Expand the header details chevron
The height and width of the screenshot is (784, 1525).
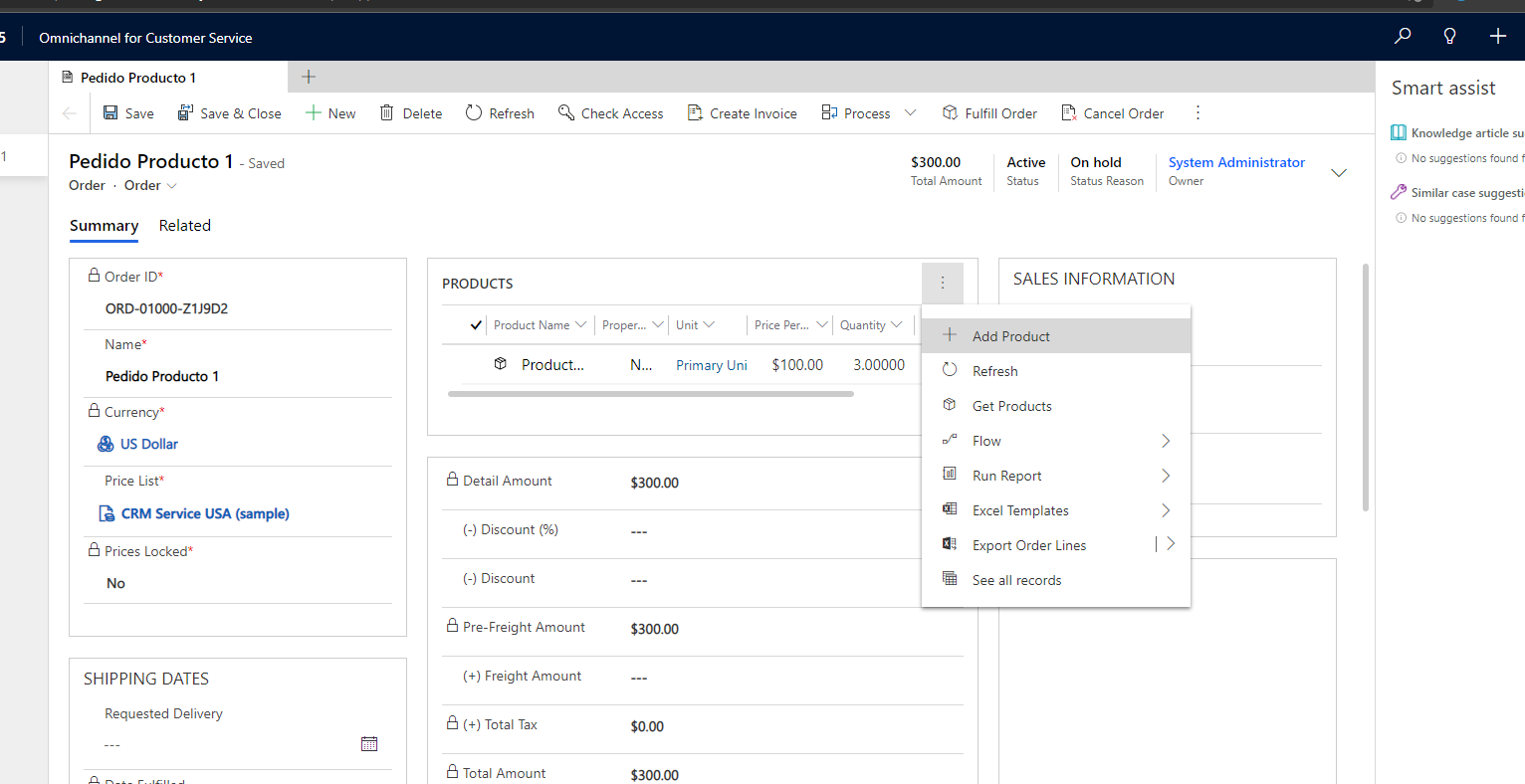1339,172
